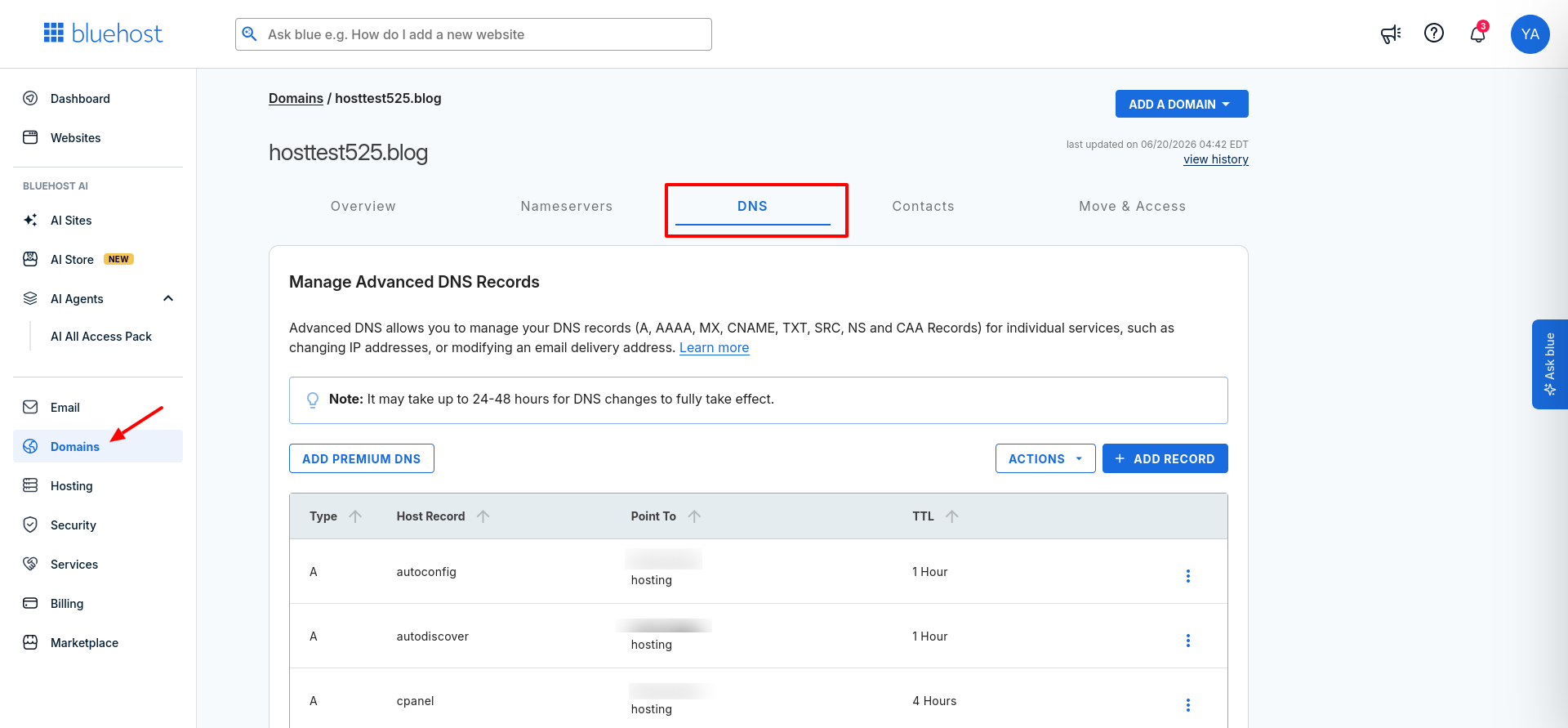The width and height of the screenshot is (1568, 728).
Task: Click the Websites sidebar icon
Action: coord(30,137)
